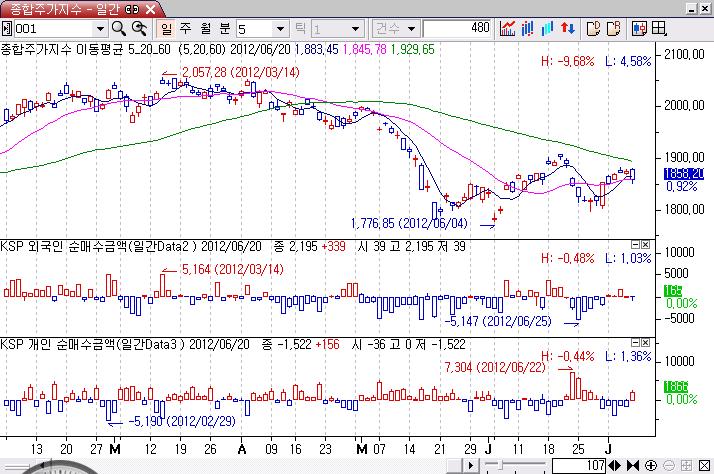The image size is (714, 474).
Task: Click the second magnifier icon with arrow
Action: coord(140,28)
